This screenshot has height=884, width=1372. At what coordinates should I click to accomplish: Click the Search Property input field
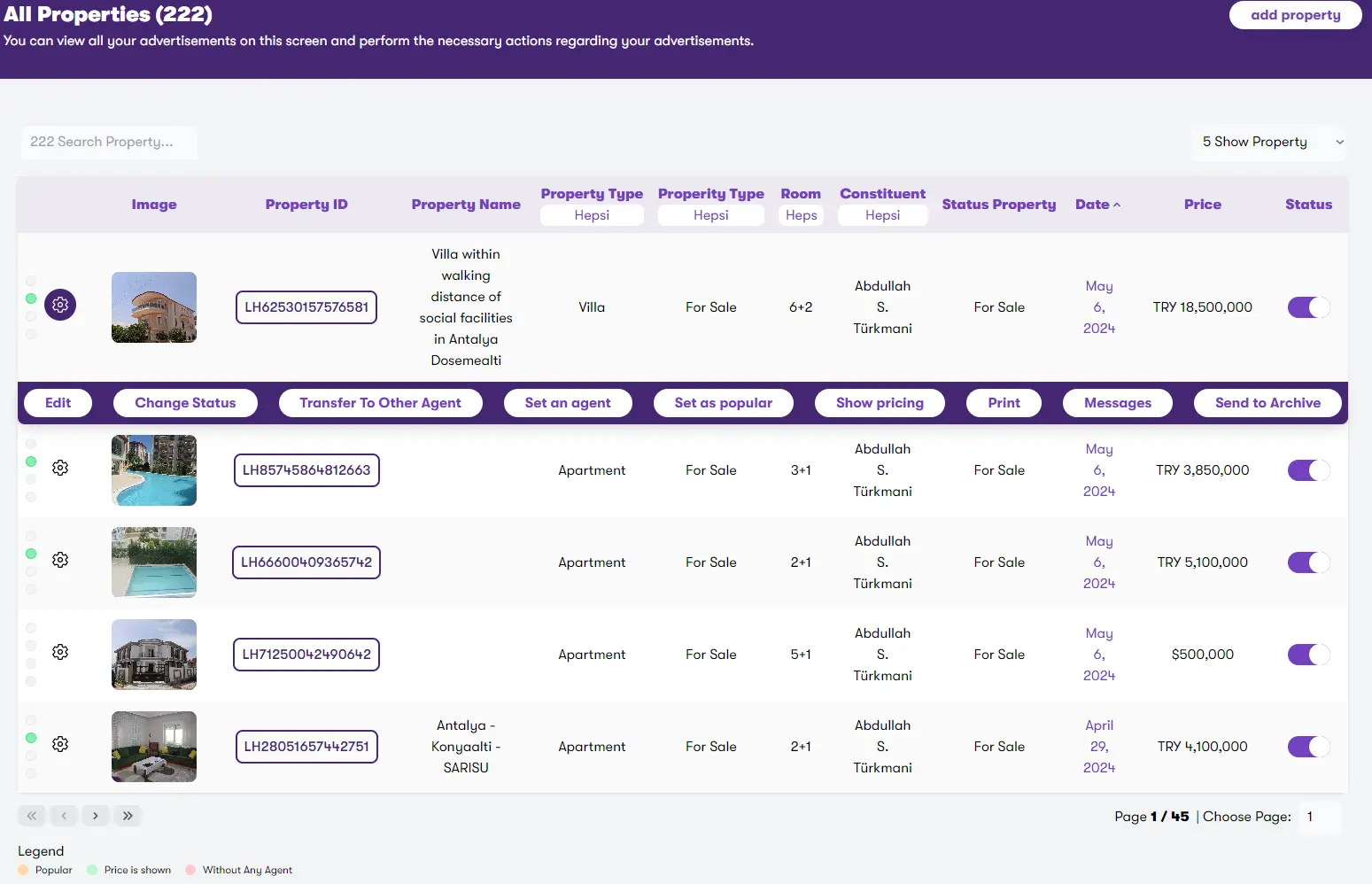pos(109,142)
